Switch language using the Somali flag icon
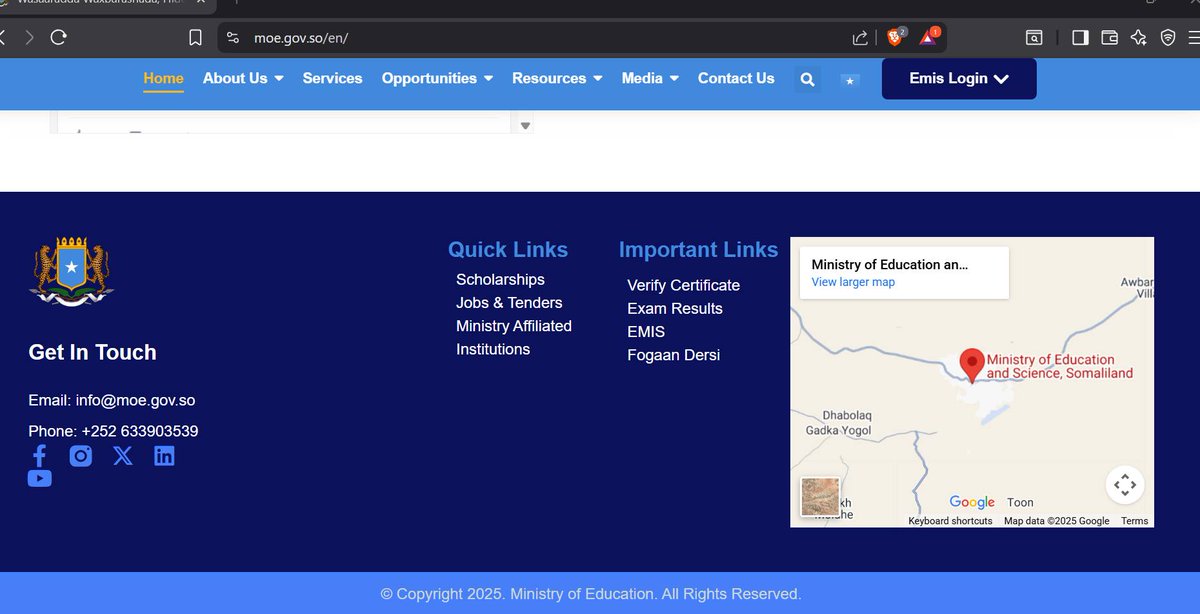 coord(850,80)
